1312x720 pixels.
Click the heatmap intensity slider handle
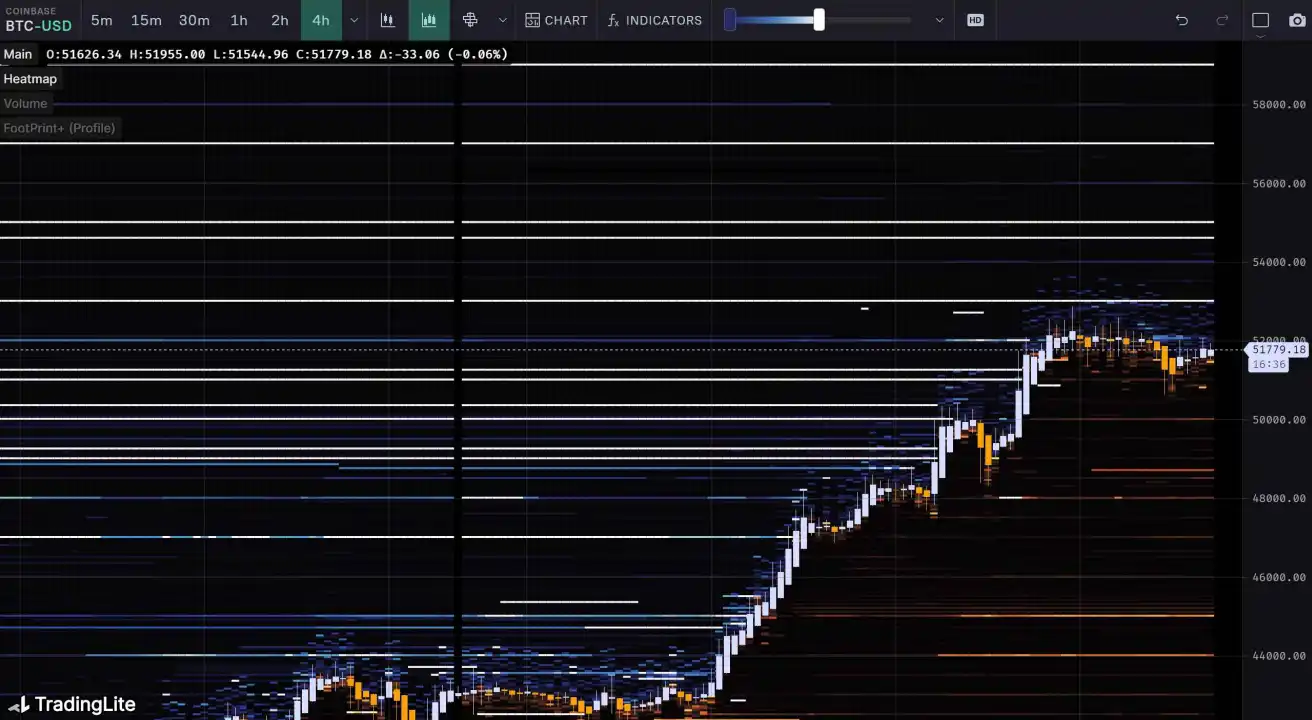[819, 20]
